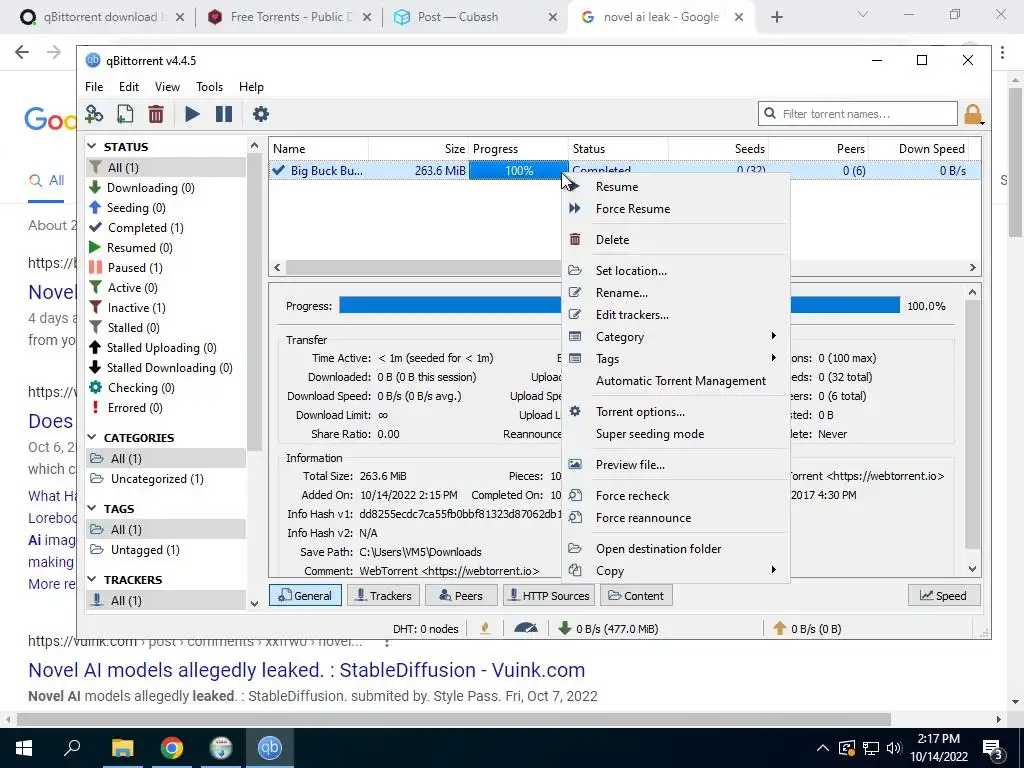Switch to the Post — Cubash browser tab
1024x768 pixels.
coord(476,17)
